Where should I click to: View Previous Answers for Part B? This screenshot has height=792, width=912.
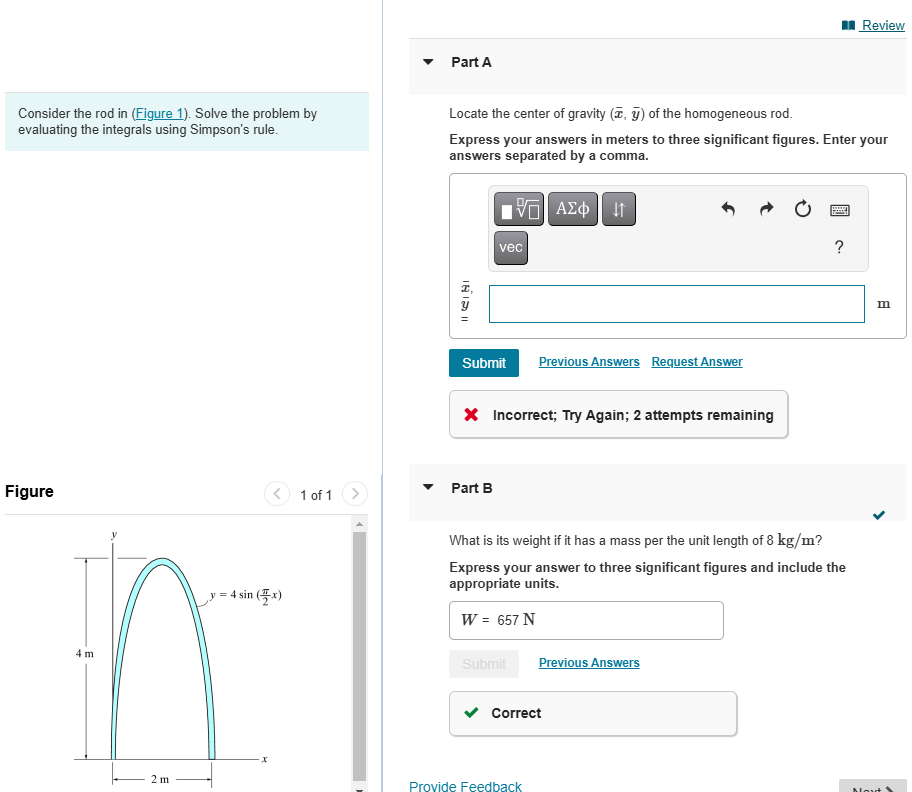(588, 662)
